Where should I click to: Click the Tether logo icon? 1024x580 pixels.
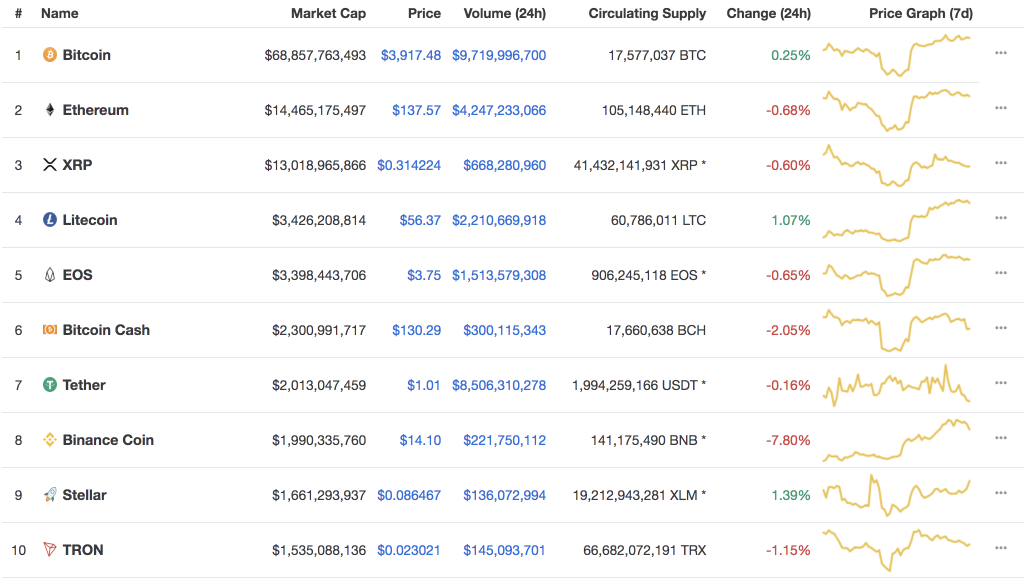click(x=50, y=385)
